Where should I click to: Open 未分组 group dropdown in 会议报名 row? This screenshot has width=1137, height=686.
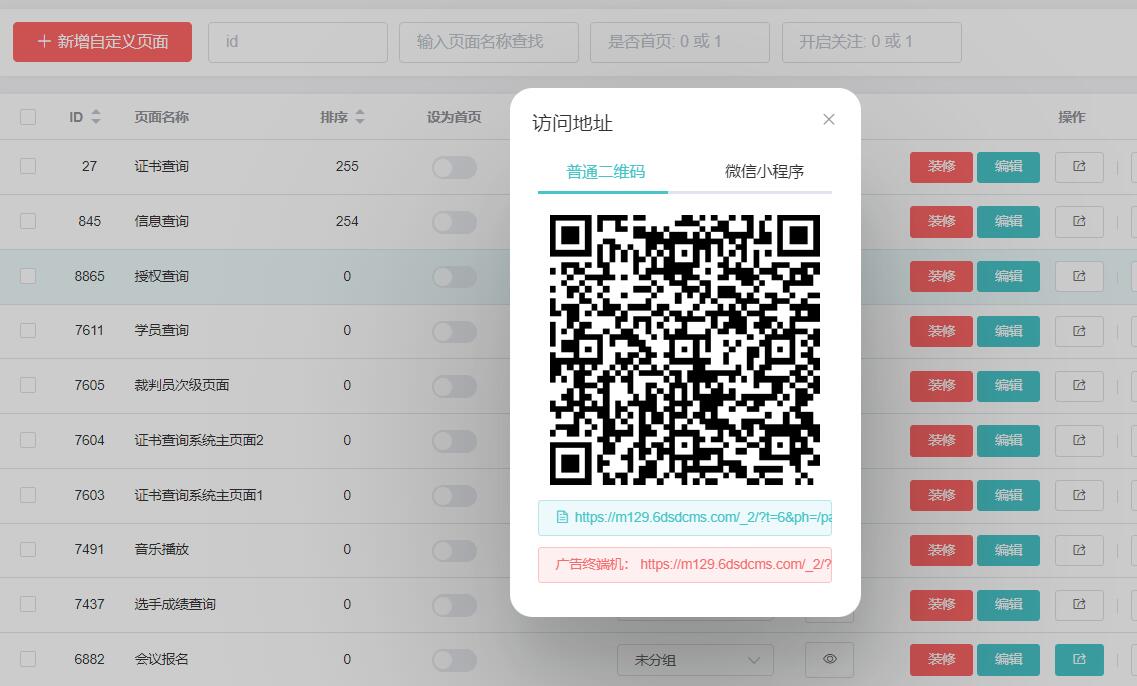[695, 660]
